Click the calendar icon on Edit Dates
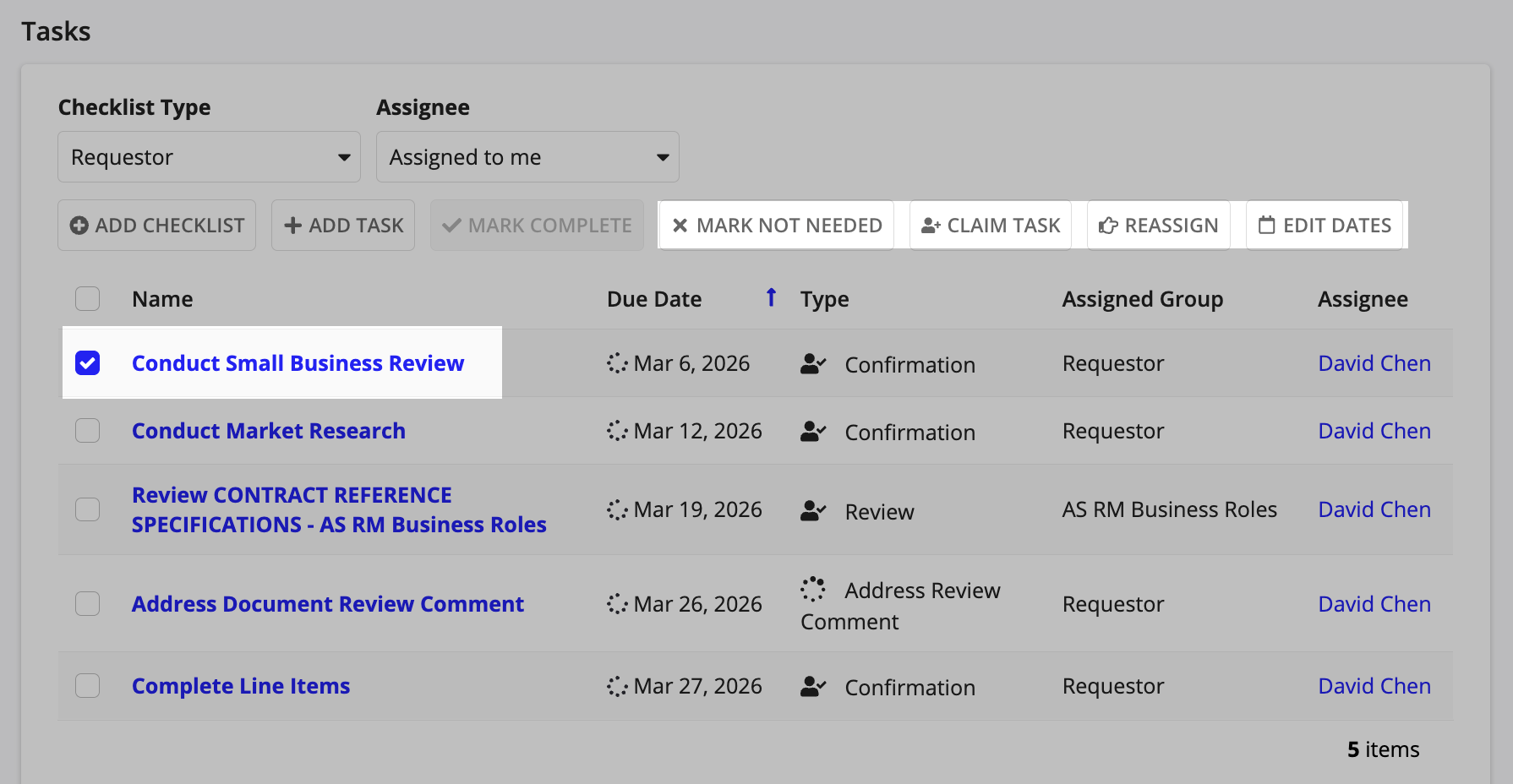Image resolution: width=1513 pixels, height=784 pixels. coord(1266,225)
